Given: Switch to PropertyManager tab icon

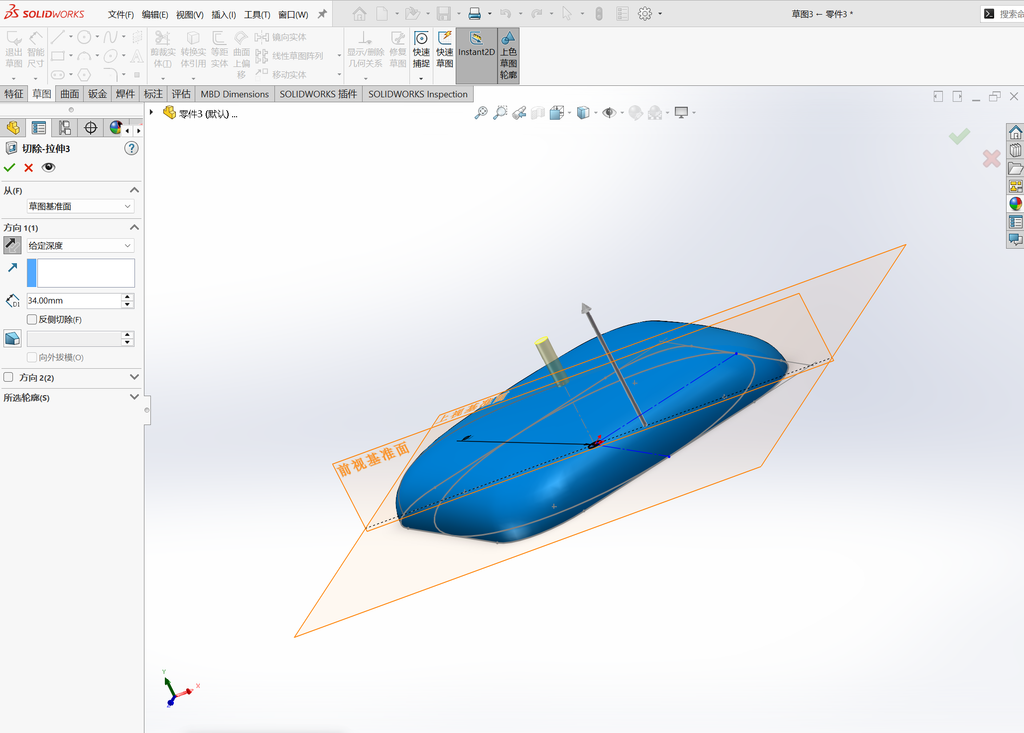Looking at the screenshot, I should [x=39, y=128].
